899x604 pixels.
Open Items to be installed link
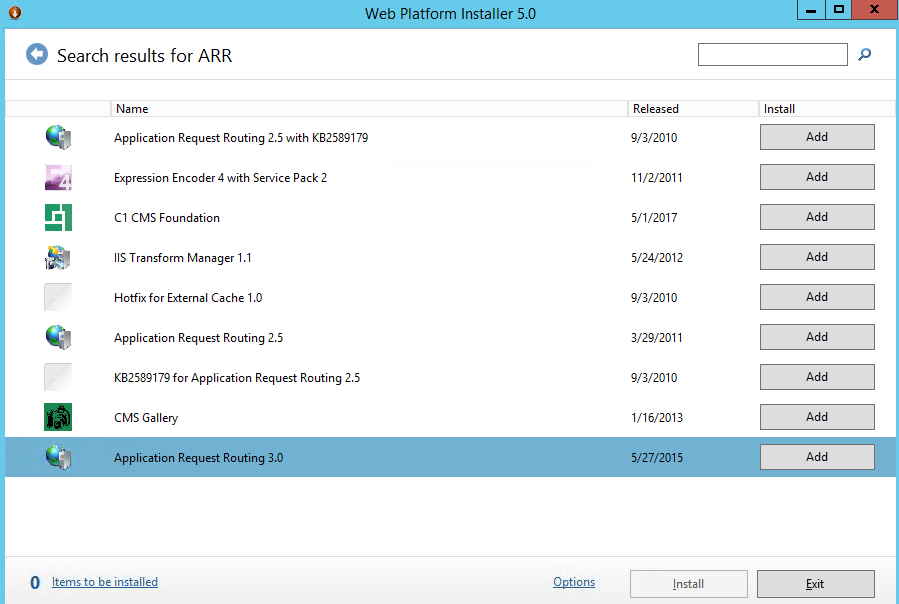click(x=105, y=582)
